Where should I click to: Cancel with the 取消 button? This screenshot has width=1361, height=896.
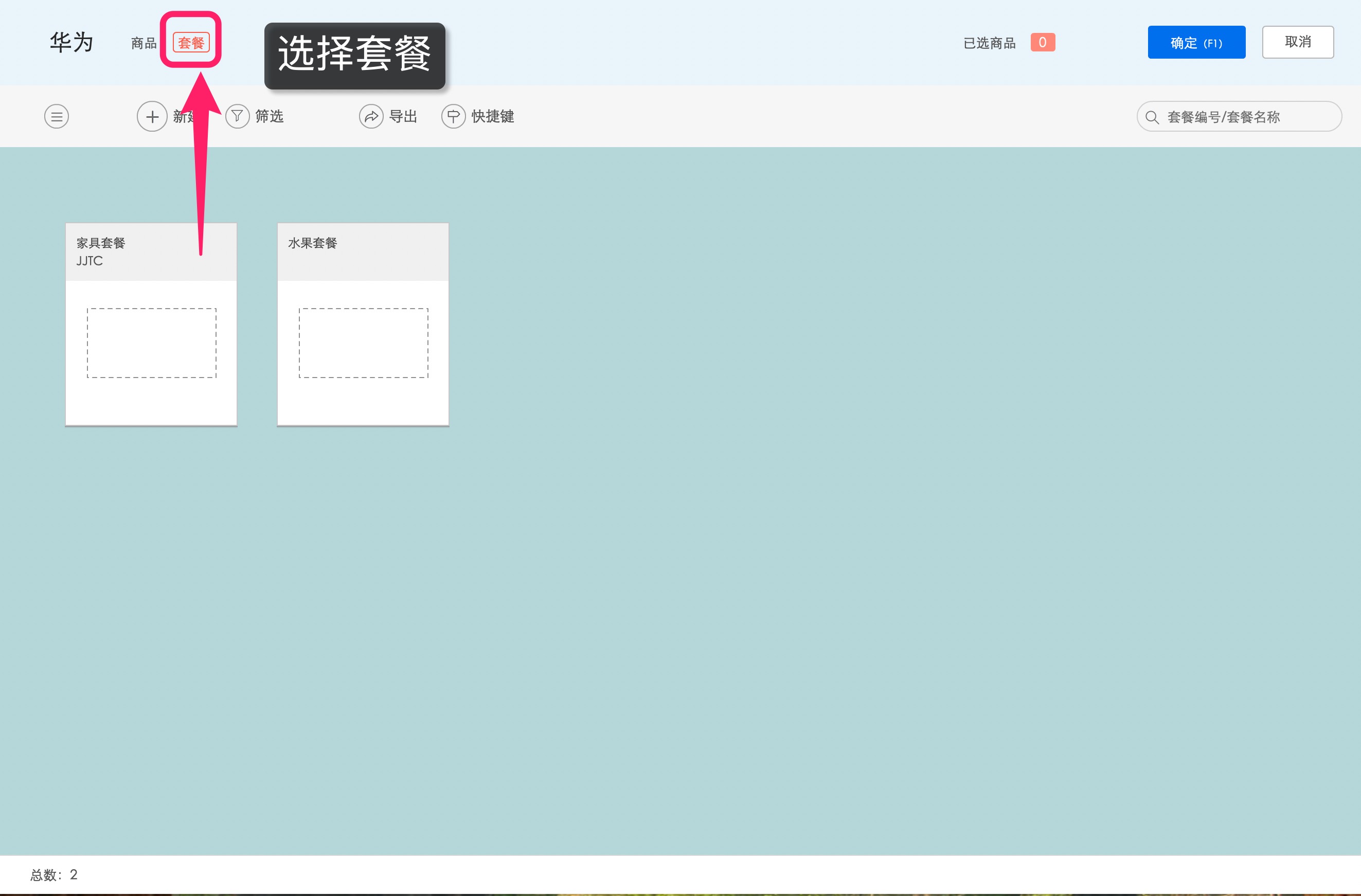point(1298,41)
